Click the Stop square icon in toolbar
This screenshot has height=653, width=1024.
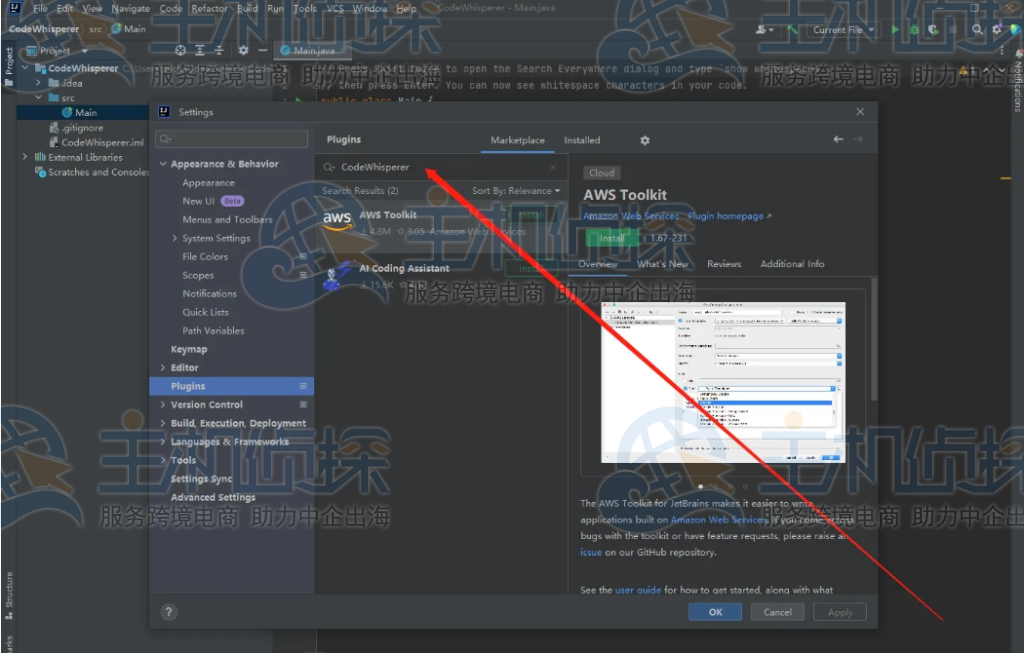pyautogui.click(x=953, y=29)
